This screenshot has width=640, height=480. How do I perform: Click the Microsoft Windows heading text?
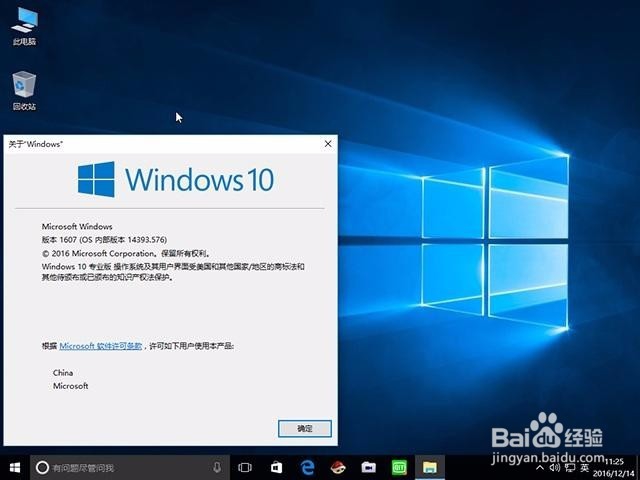pyautogui.click(x=77, y=227)
